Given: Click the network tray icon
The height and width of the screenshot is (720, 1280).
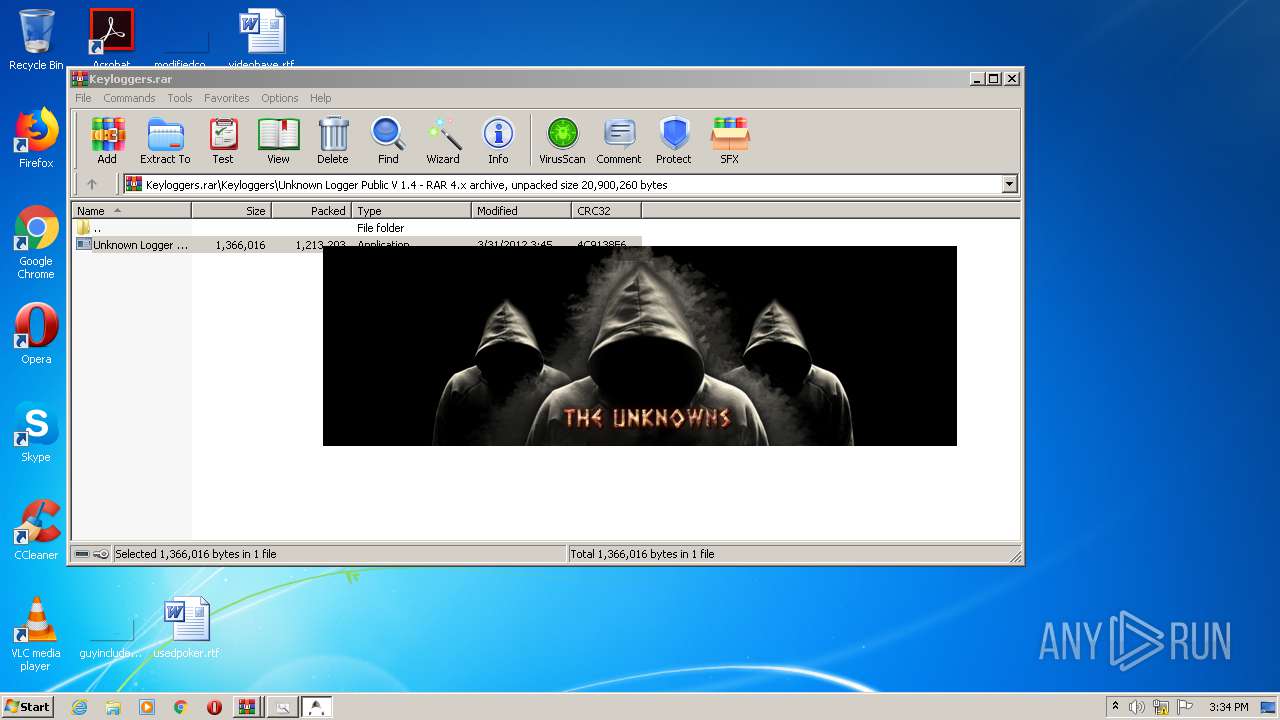Looking at the screenshot, I should coord(1161,707).
